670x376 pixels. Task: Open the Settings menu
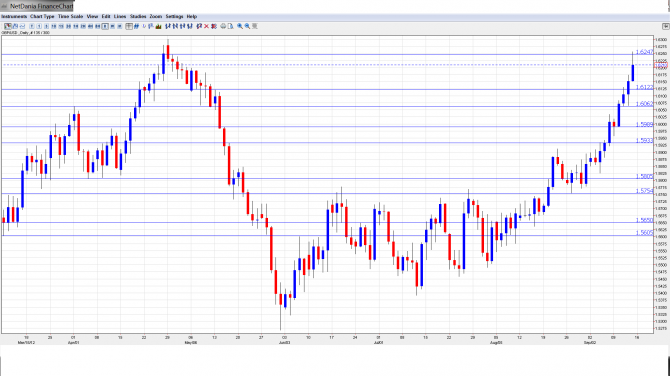(x=174, y=17)
